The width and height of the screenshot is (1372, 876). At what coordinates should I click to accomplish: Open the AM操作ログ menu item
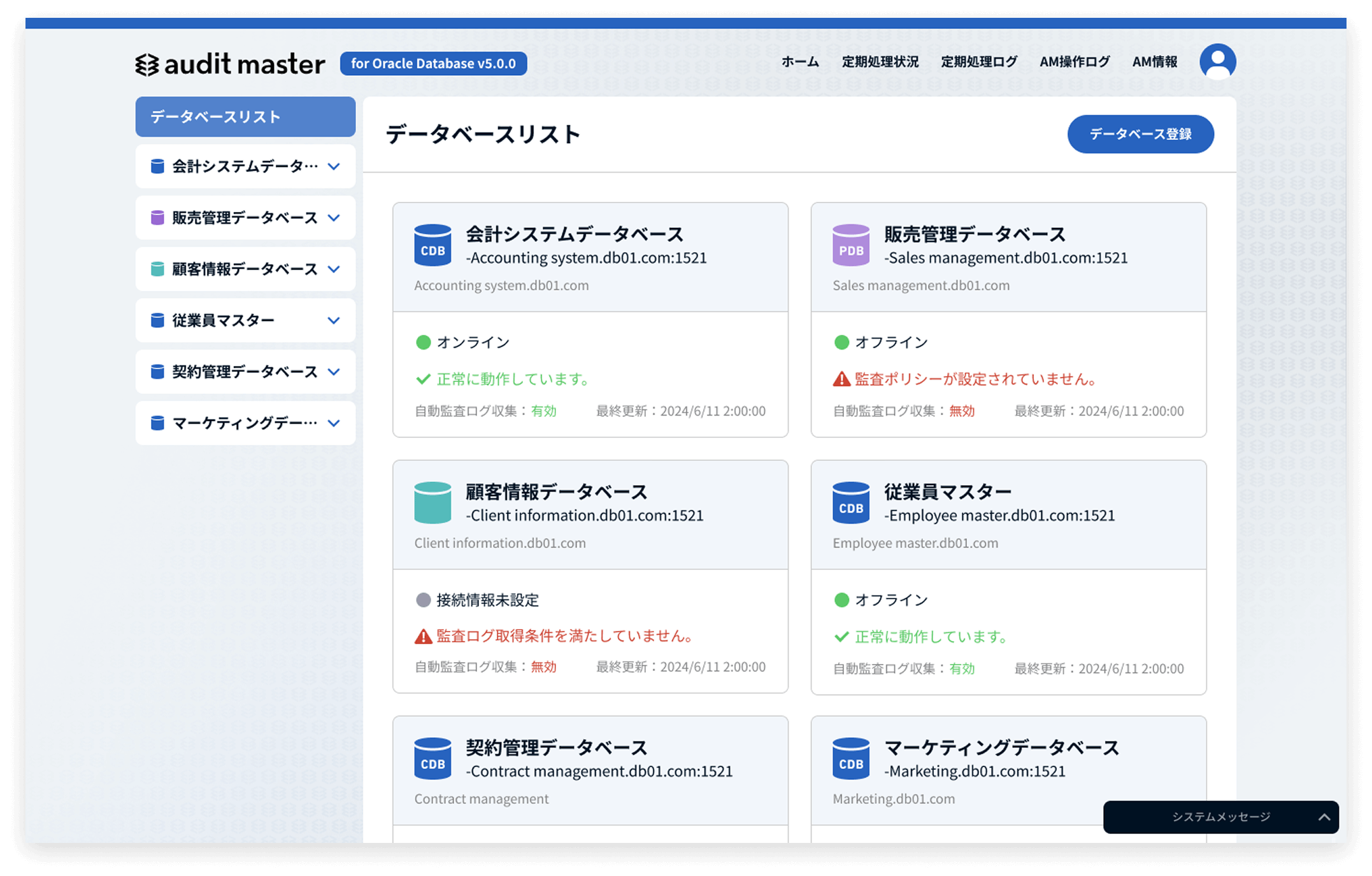(x=1074, y=62)
